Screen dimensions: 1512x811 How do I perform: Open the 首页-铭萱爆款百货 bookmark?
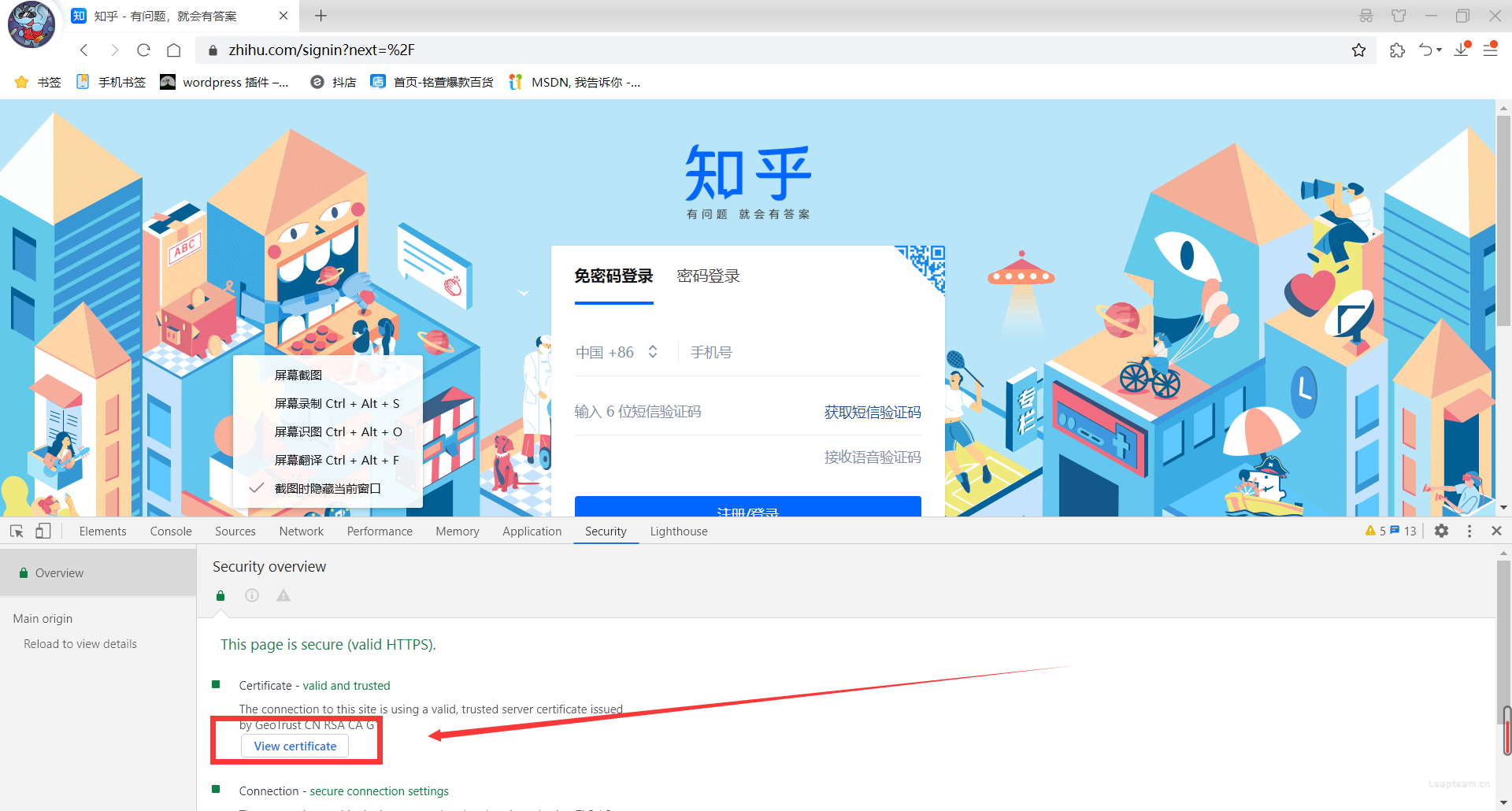tap(432, 82)
